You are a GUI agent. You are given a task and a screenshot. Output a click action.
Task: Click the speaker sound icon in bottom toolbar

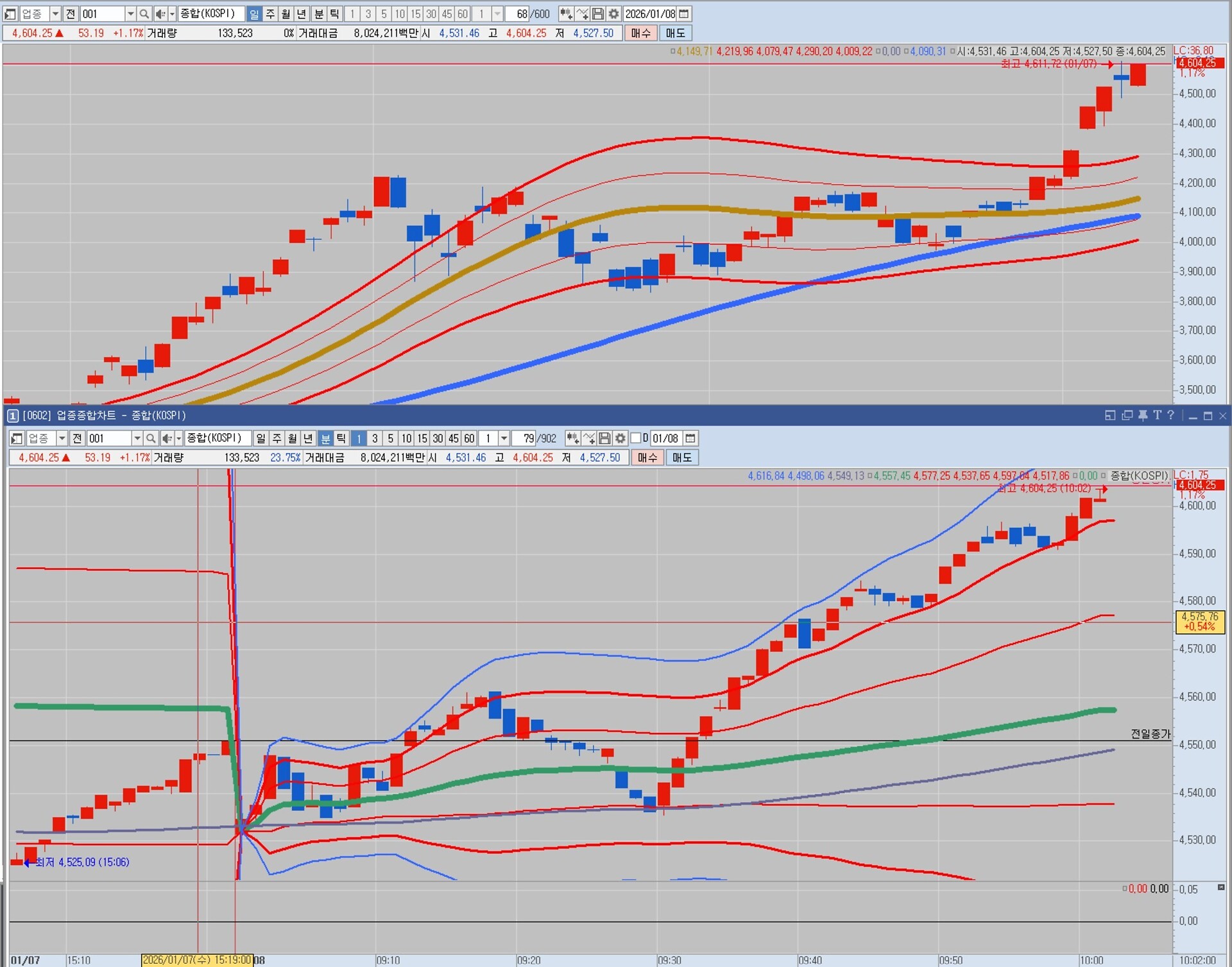point(167,438)
